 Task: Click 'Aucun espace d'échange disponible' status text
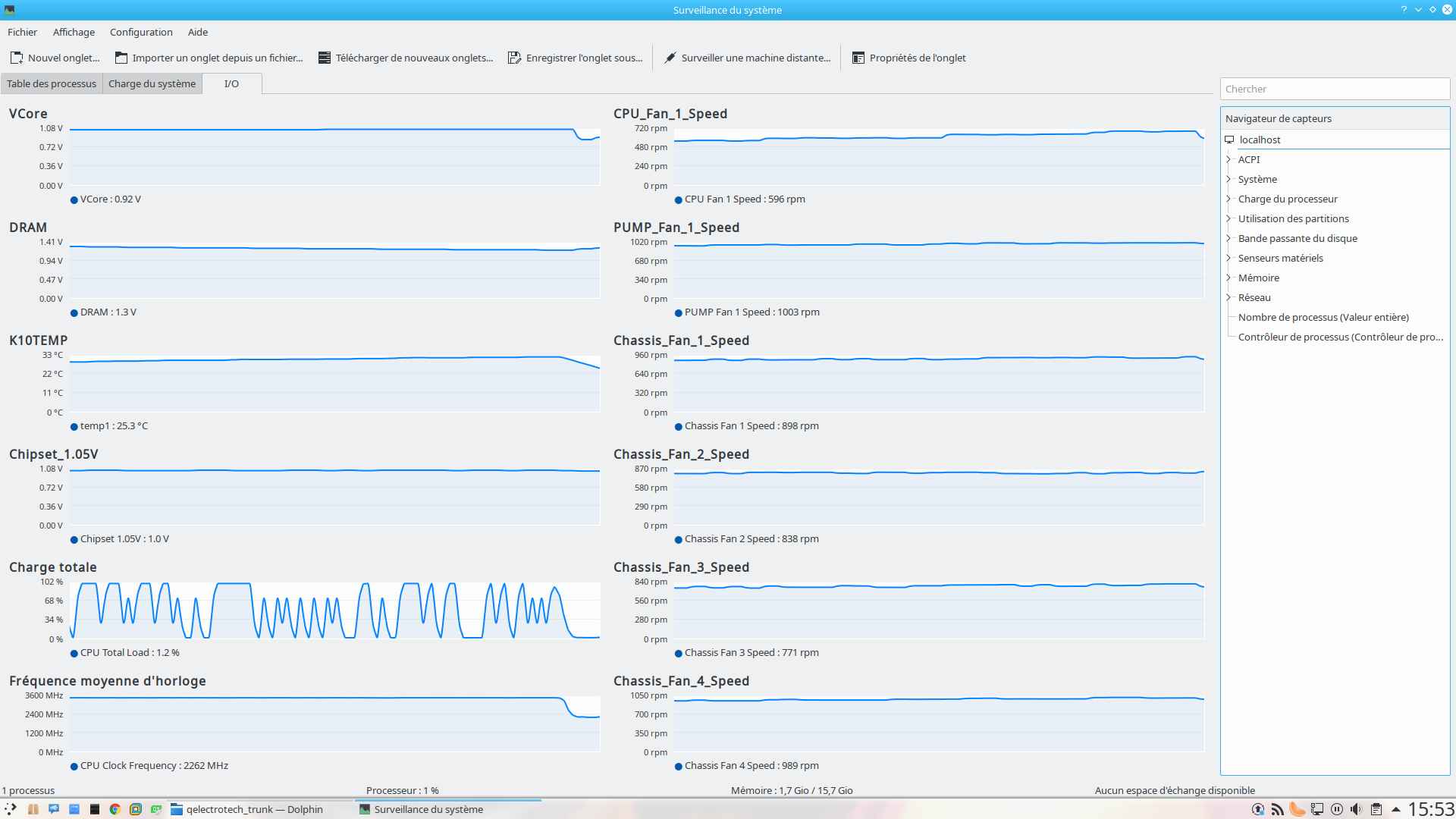1175,790
